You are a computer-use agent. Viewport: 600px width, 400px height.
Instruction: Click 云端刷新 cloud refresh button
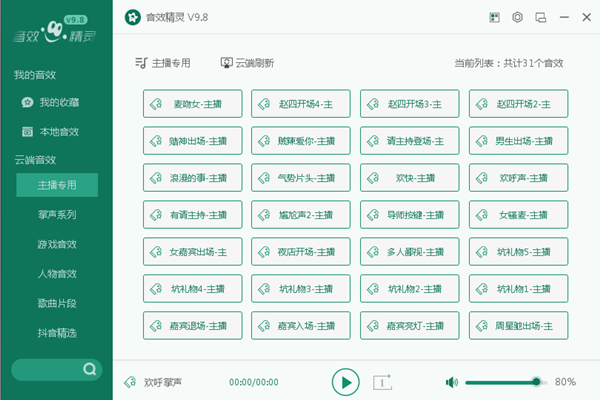tap(247, 63)
